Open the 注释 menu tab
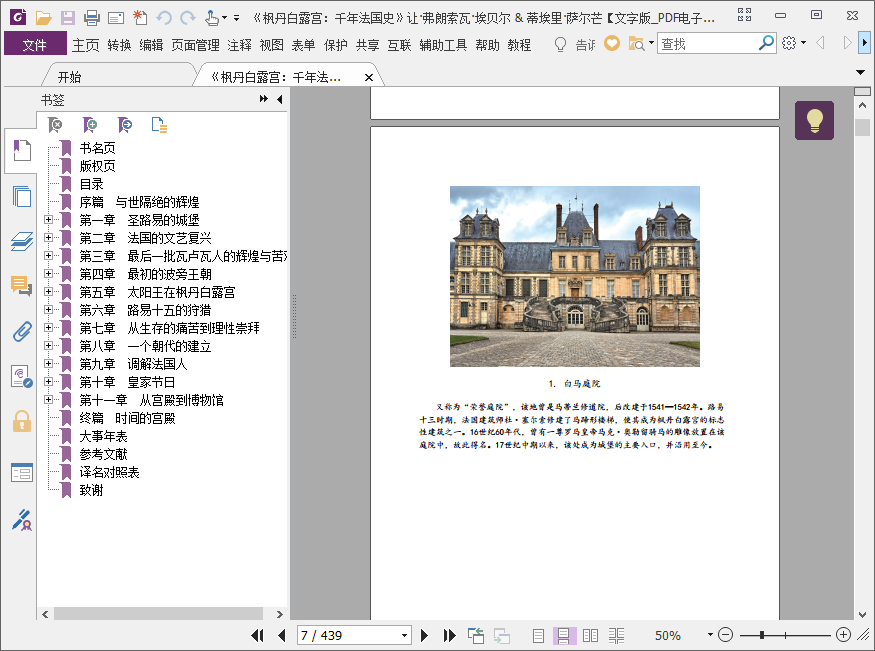Screen dimensions: 875x651 pyautogui.click(x=240, y=45)
